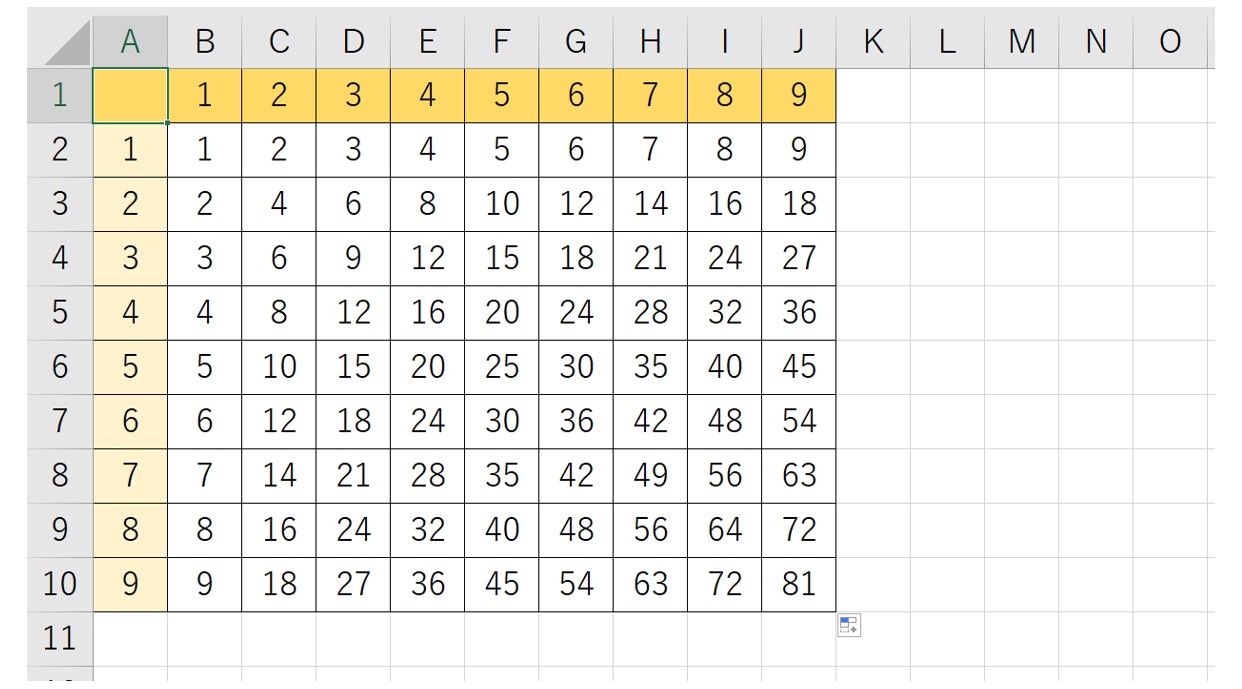Open the Auto Fill Options icon

[848, 626]
